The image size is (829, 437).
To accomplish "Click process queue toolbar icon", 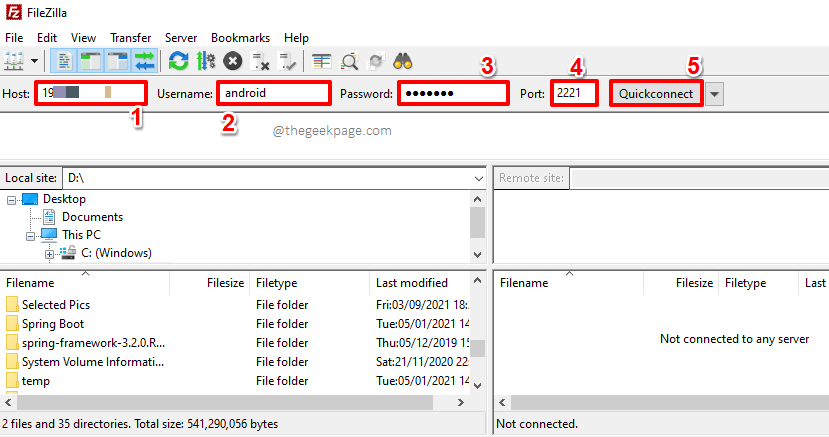I will (206, 61).
